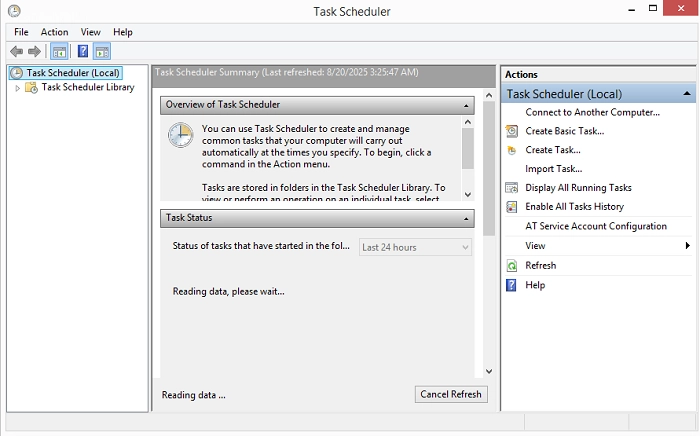700x436 pixels.
Task: Open the View menu in menu bar
Action: tap(90, 32)
